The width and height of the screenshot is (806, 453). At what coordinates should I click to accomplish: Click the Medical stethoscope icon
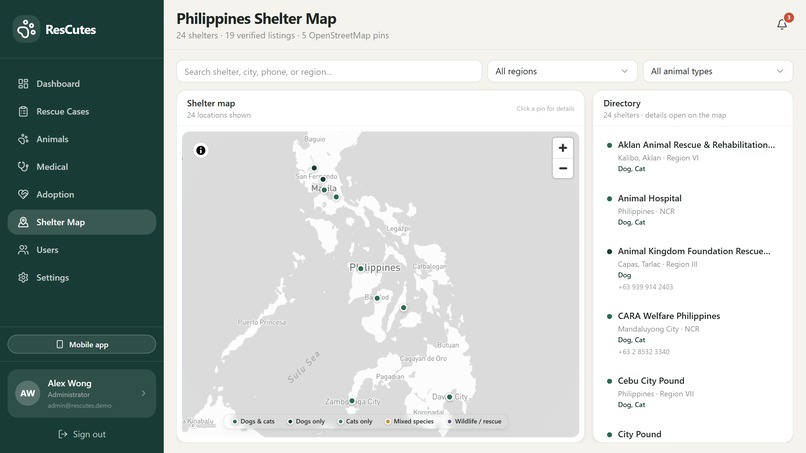pos(23,167)
